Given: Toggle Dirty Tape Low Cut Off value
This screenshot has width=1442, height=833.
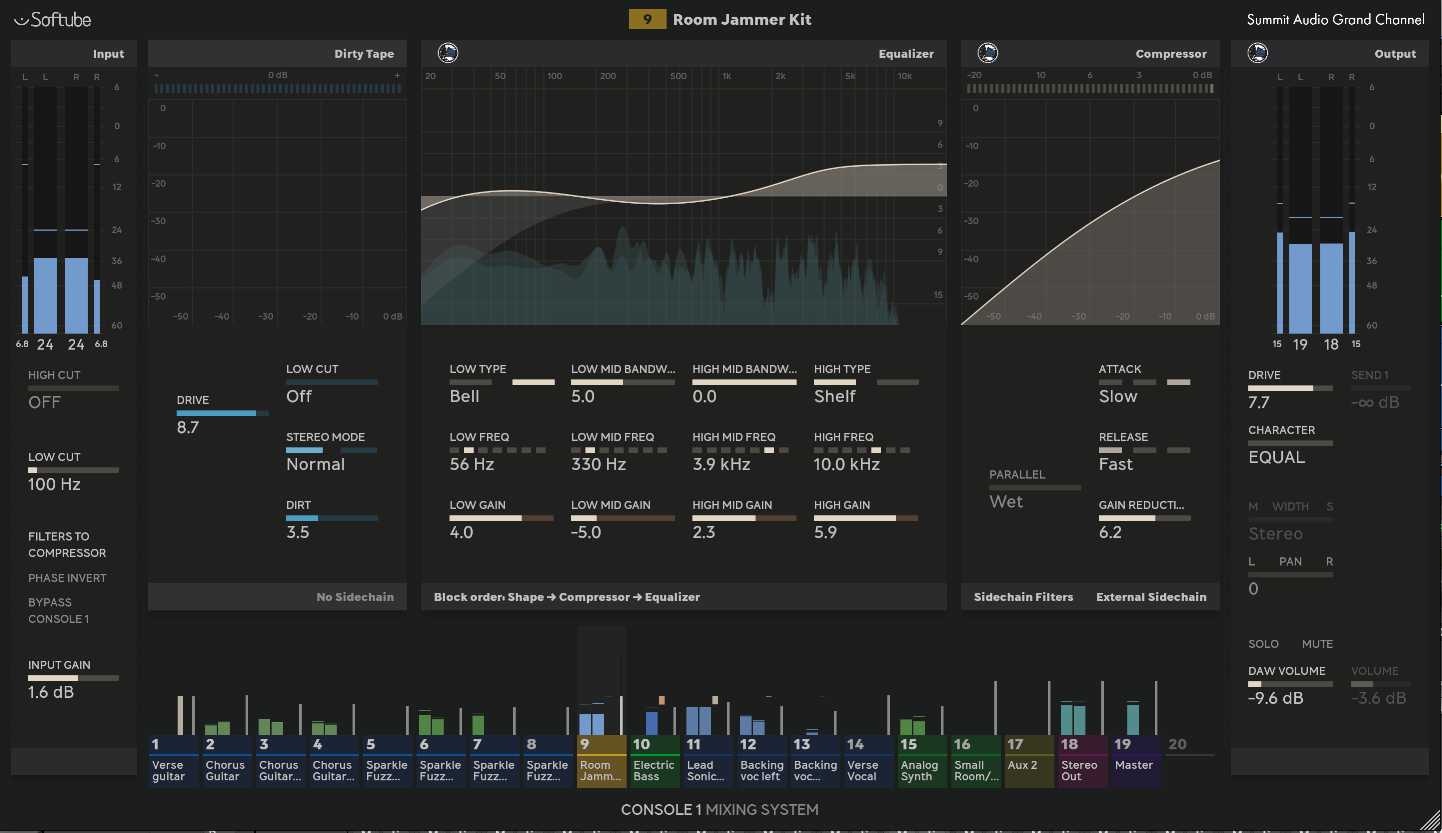Looking at the screenshot, I should pos(299,396).
